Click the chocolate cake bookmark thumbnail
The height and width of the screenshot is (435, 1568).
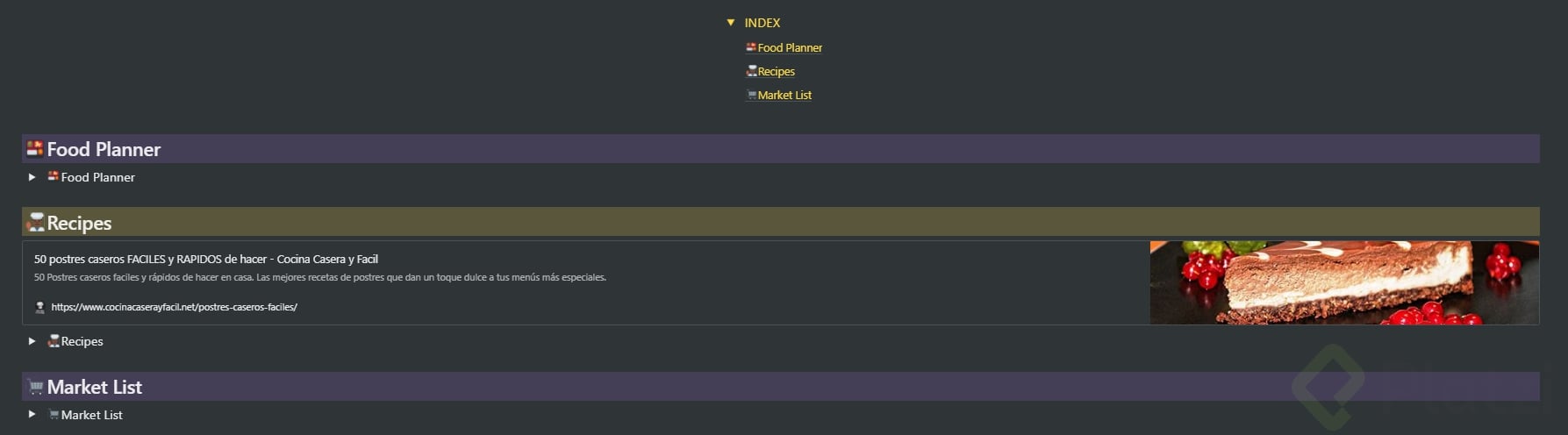(x=1343, y=282)
